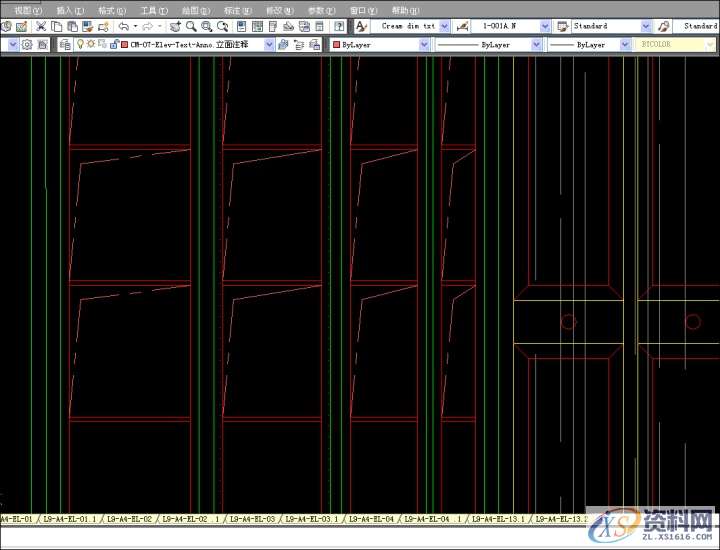Expand the CM-OT-Elev-Text-Anno layer dropdown
The width and height of the screenshot is (720, 550).
tap(269, 45)
